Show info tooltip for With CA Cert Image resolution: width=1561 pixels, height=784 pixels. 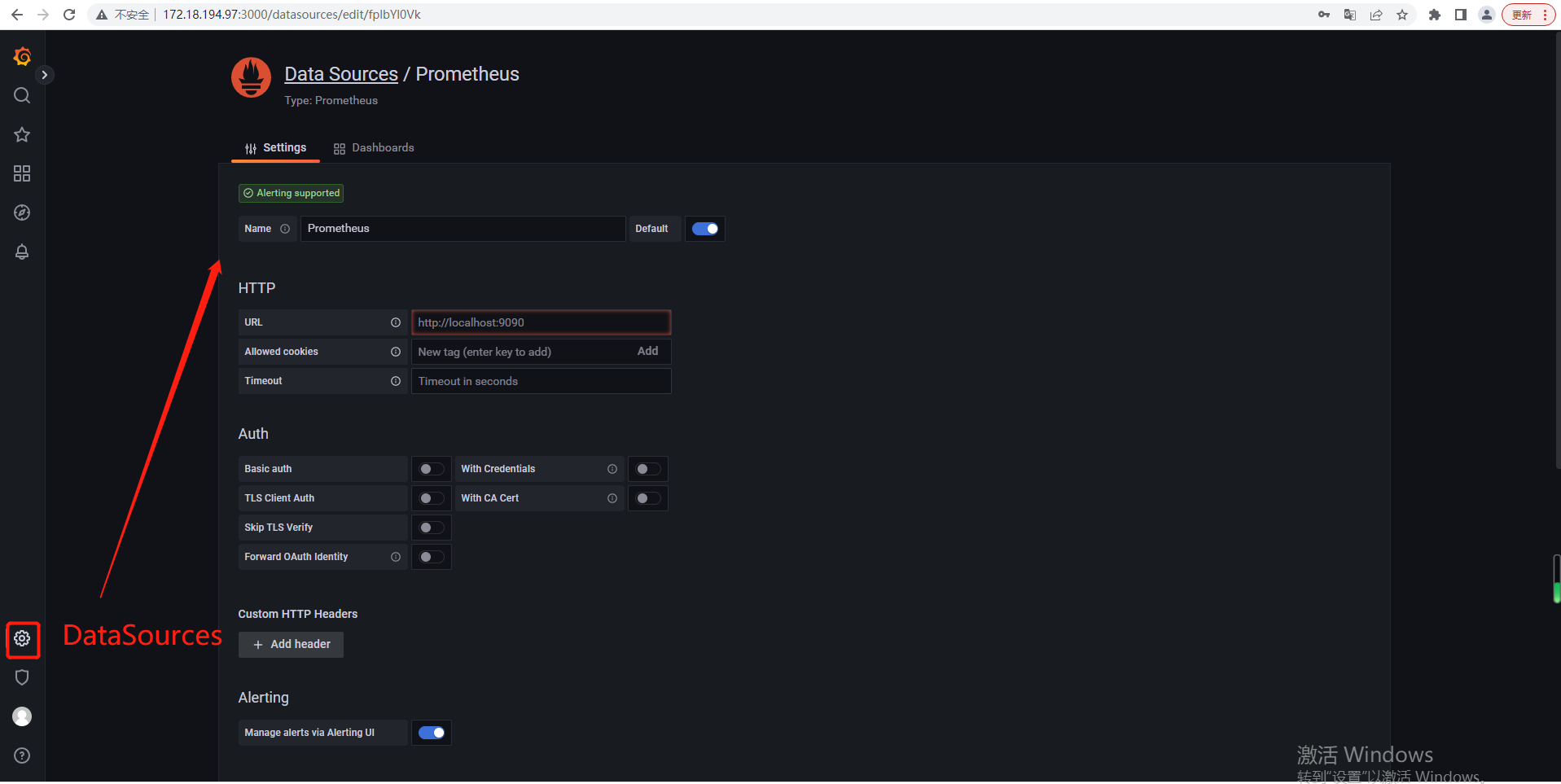click(x=612, y=498)
